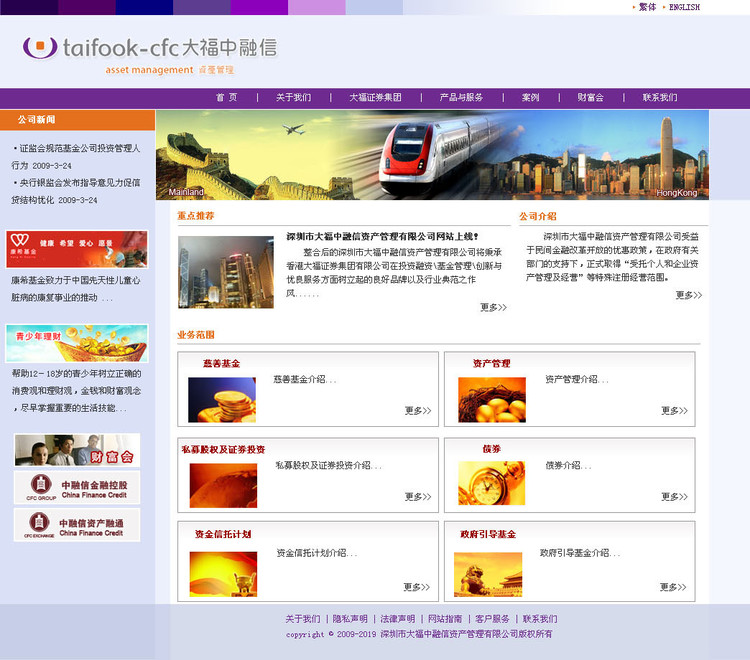Image resolution: width=750 pixels, height=660 pixels.
Task: Click the pocket watch image for 债券
Action: tap(492, 483)
